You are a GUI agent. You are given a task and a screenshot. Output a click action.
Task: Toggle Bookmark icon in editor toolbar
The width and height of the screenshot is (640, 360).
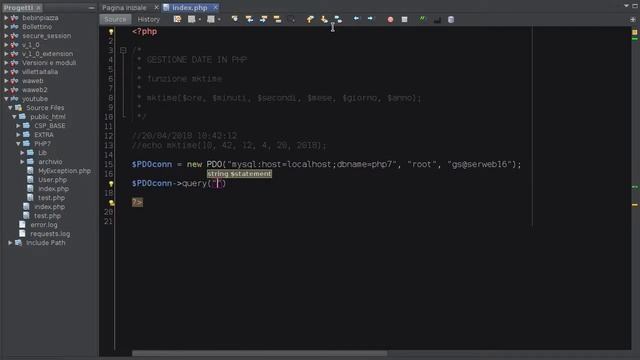point(338,19)
